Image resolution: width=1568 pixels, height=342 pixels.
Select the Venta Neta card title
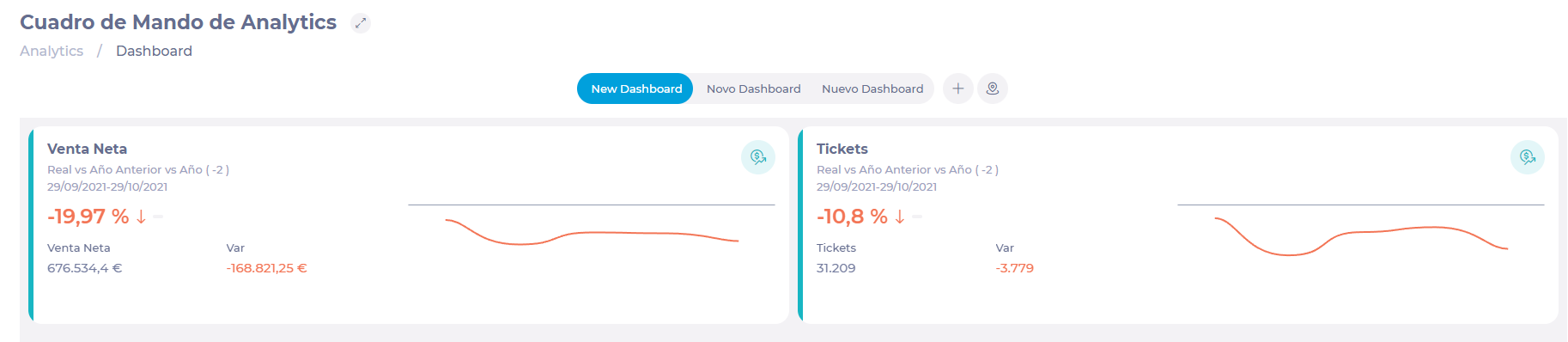point(87,149)
